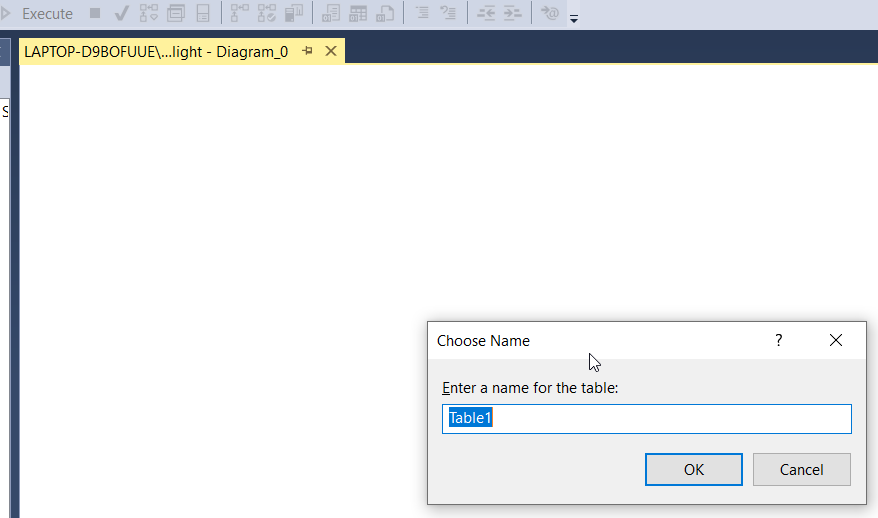Viewport: 878px width, 518px height.
Task: Open Specify Values for Template Parameters
Action: coord(549,14)
